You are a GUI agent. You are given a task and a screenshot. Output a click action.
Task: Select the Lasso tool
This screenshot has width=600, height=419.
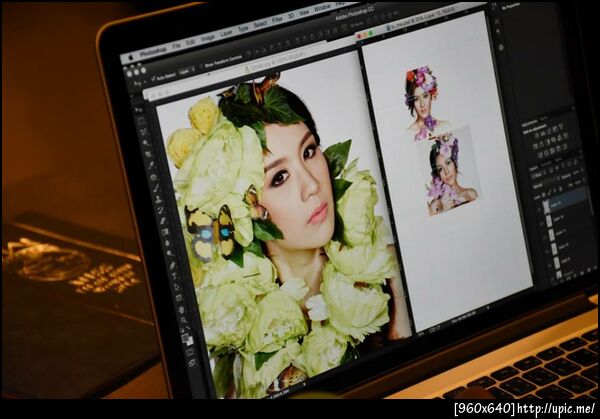pyautogui.click(x=144, y=132)
